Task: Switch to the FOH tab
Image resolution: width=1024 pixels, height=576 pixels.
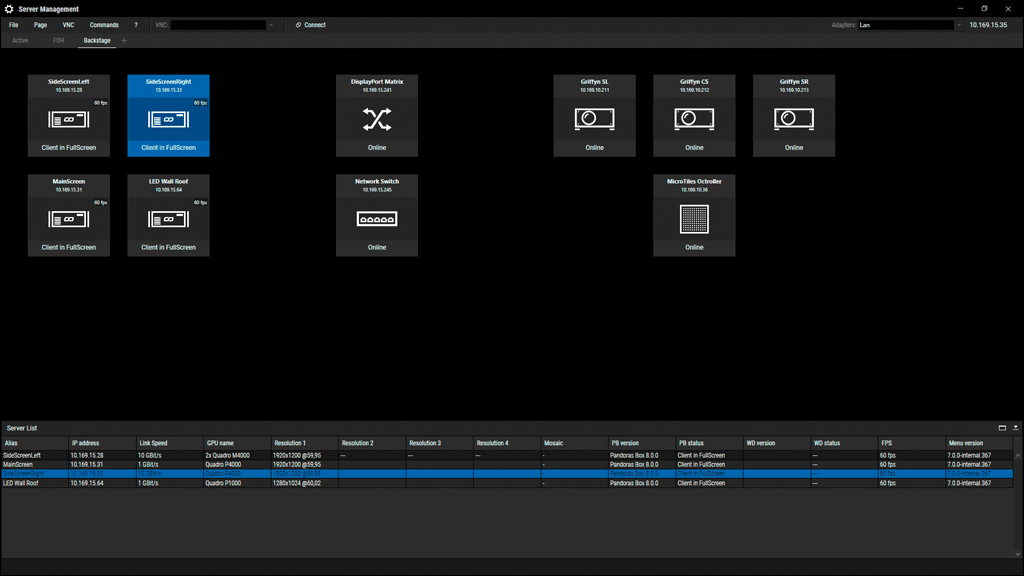Action: tap(59, 41)
